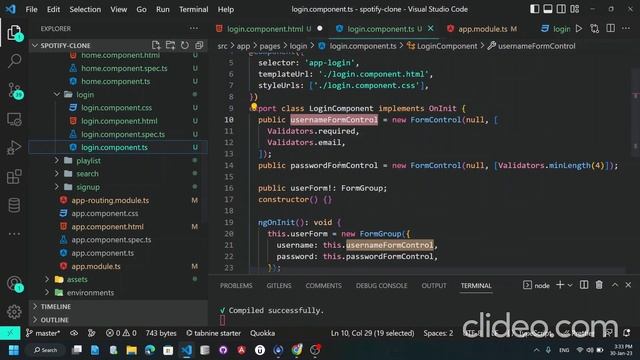The height and width of the screenshot is (360, 640).
Task: Open the Explorer view in activity bar
Action: click(x=14, y=32)
